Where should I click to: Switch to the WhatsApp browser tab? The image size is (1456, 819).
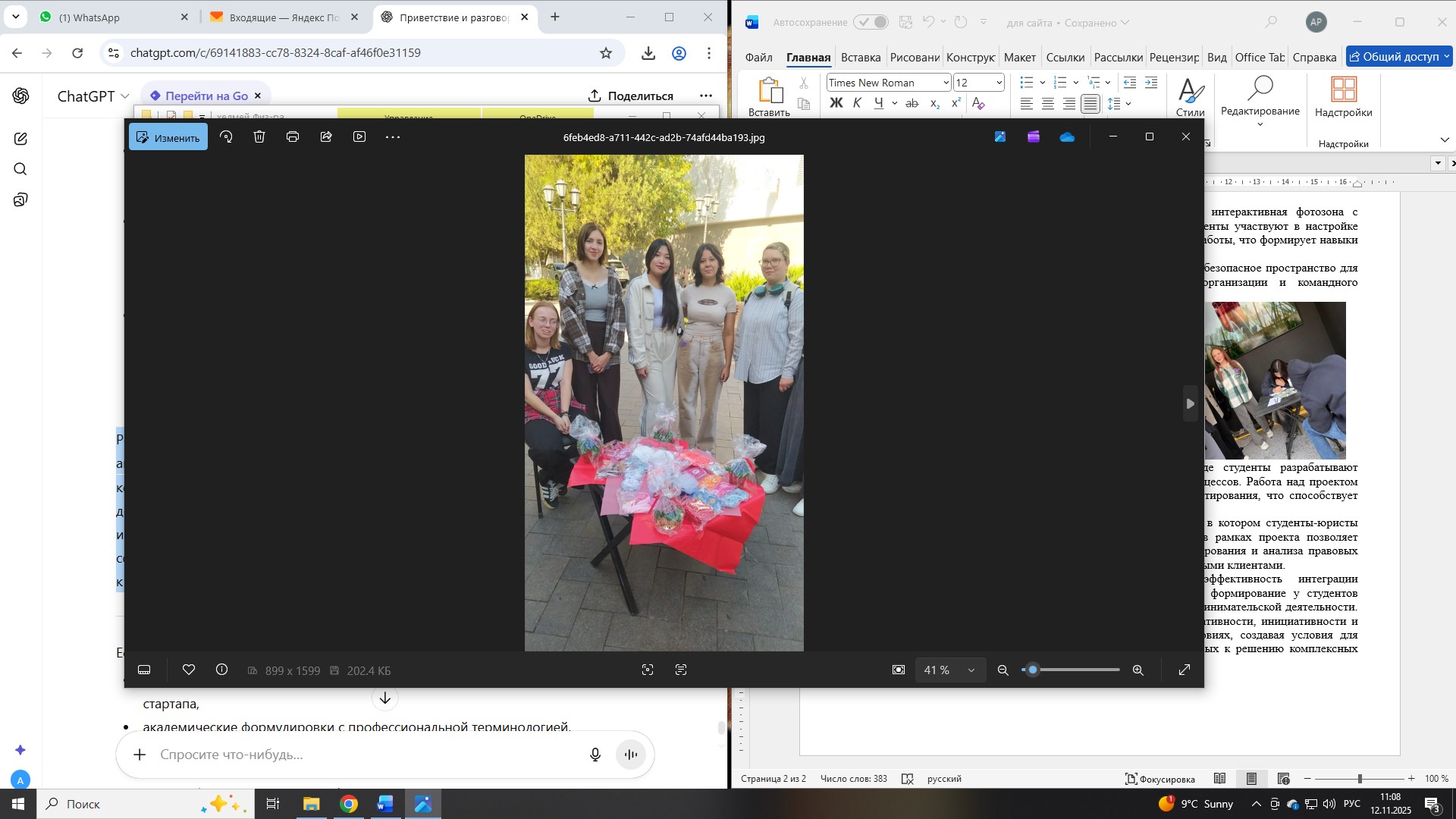[x=89, y=17]
